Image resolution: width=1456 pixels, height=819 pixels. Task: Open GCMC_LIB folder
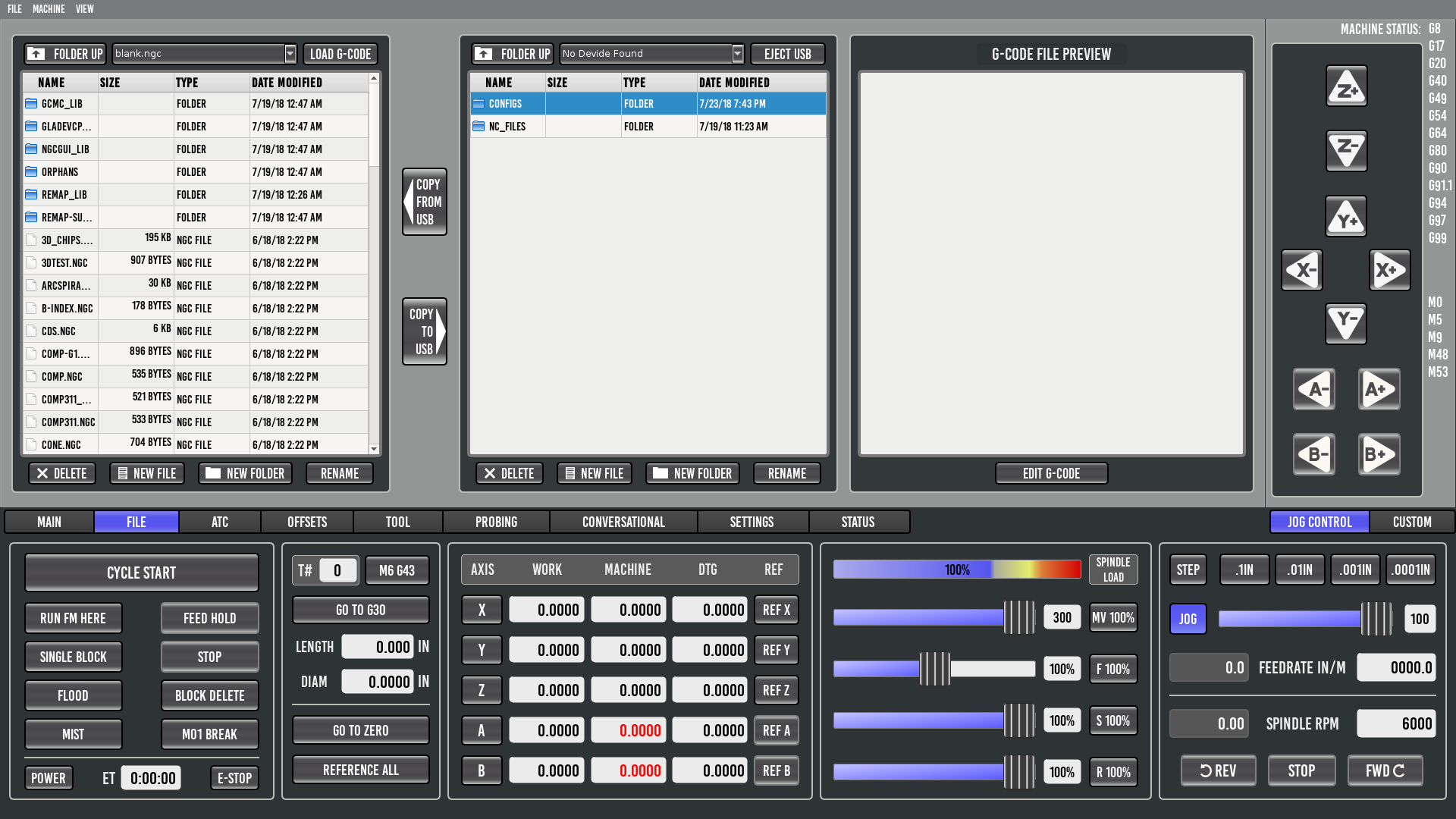pyautogui.click(x=196, y=104)
